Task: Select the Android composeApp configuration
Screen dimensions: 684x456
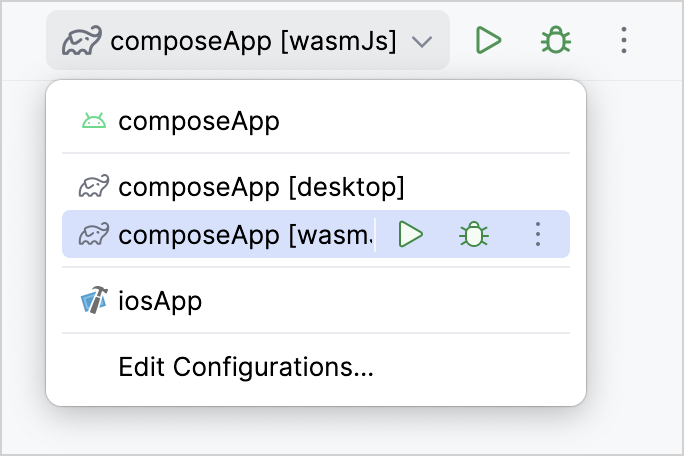Action: point(198,122)
